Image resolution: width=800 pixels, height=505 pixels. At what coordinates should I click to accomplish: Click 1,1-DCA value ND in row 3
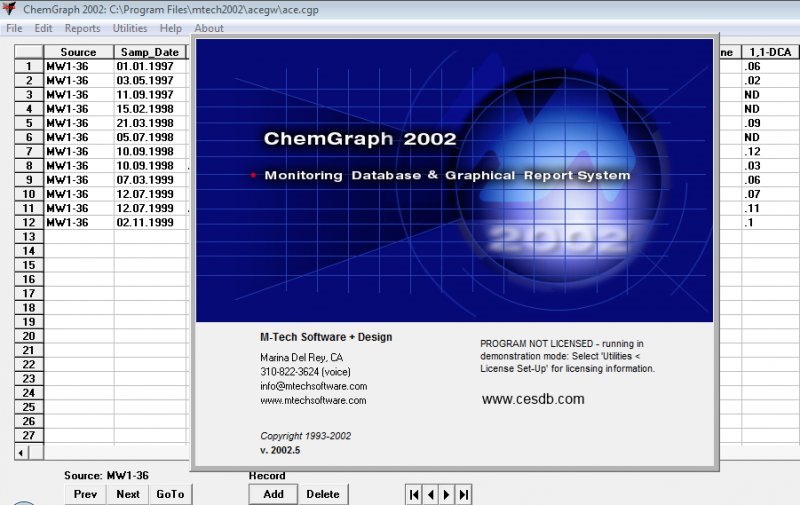coord(770,95)
